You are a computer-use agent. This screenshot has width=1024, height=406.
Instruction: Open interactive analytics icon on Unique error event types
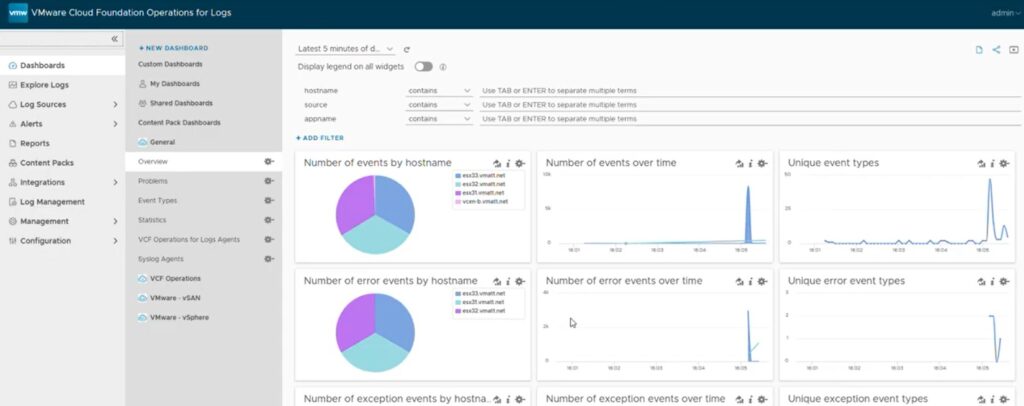coord(981,281)
